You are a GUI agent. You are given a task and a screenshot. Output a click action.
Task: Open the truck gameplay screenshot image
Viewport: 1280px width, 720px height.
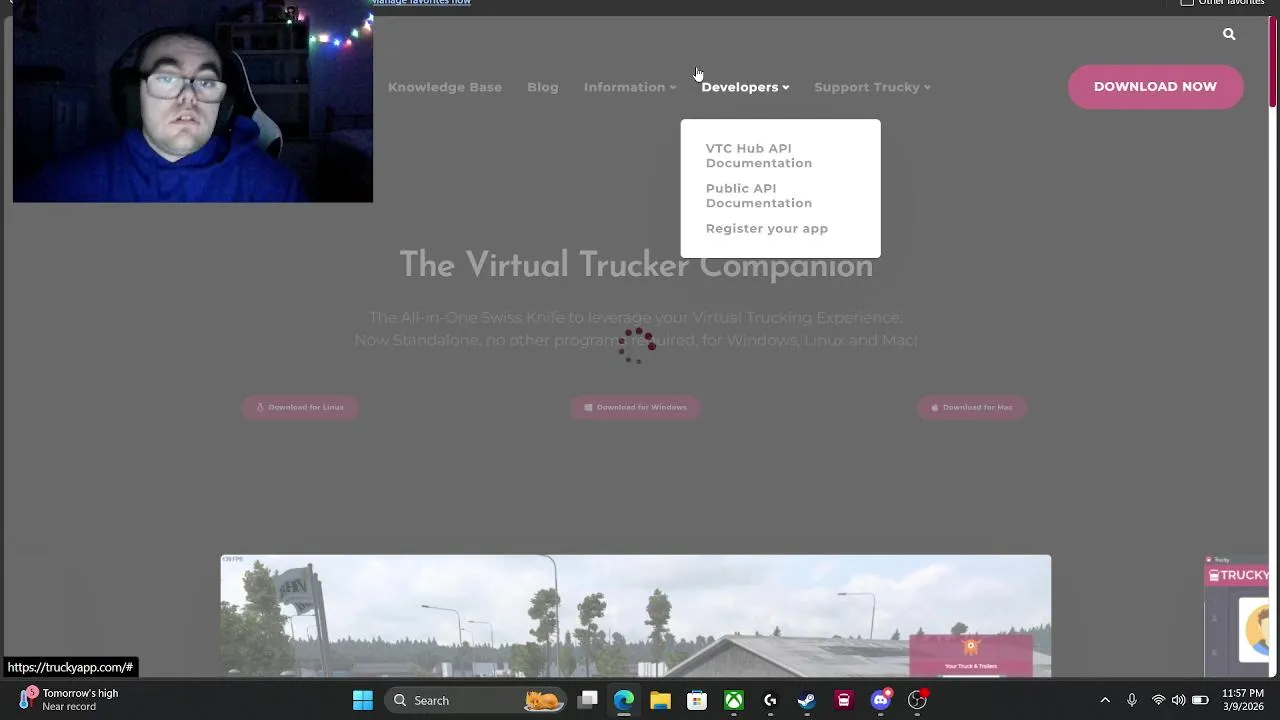coord(636,616)
